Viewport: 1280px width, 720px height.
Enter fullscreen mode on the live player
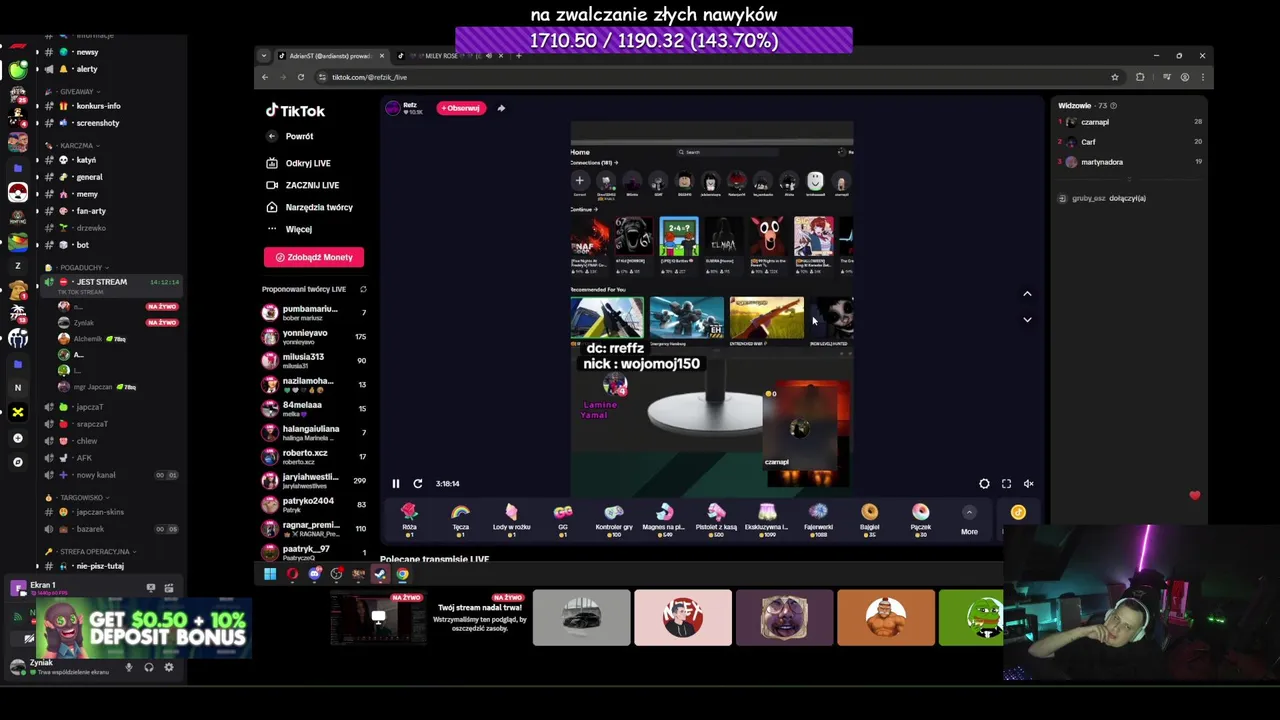click(x=1006, y=484)
